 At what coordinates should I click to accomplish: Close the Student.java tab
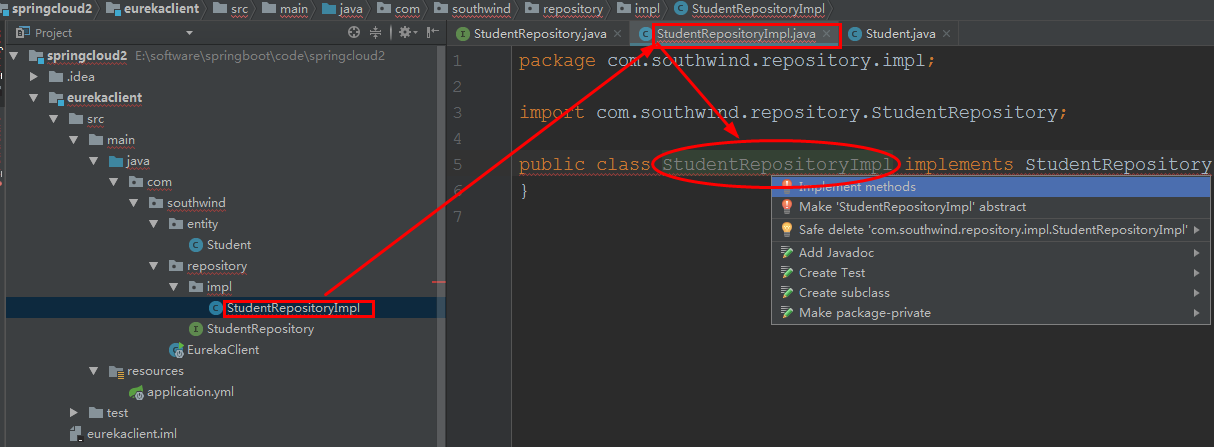point(947,34)
